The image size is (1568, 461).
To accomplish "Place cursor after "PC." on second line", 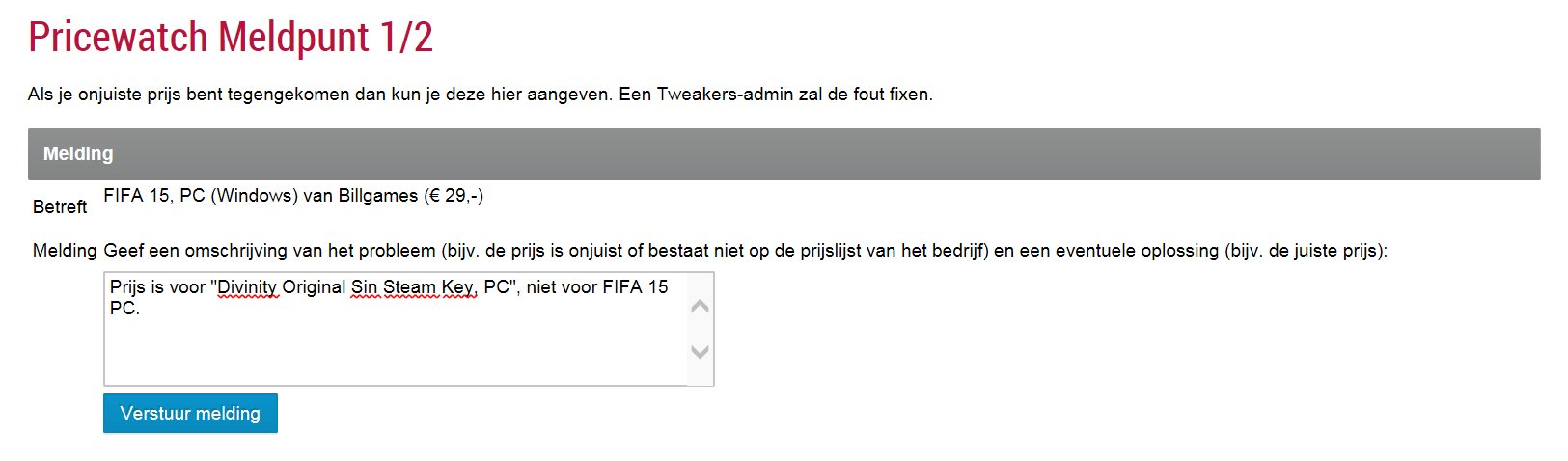I will [141, 309].
